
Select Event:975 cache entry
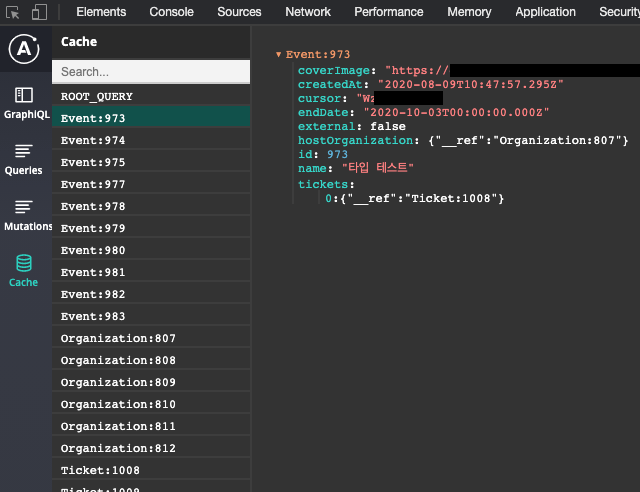coord(151,163)
